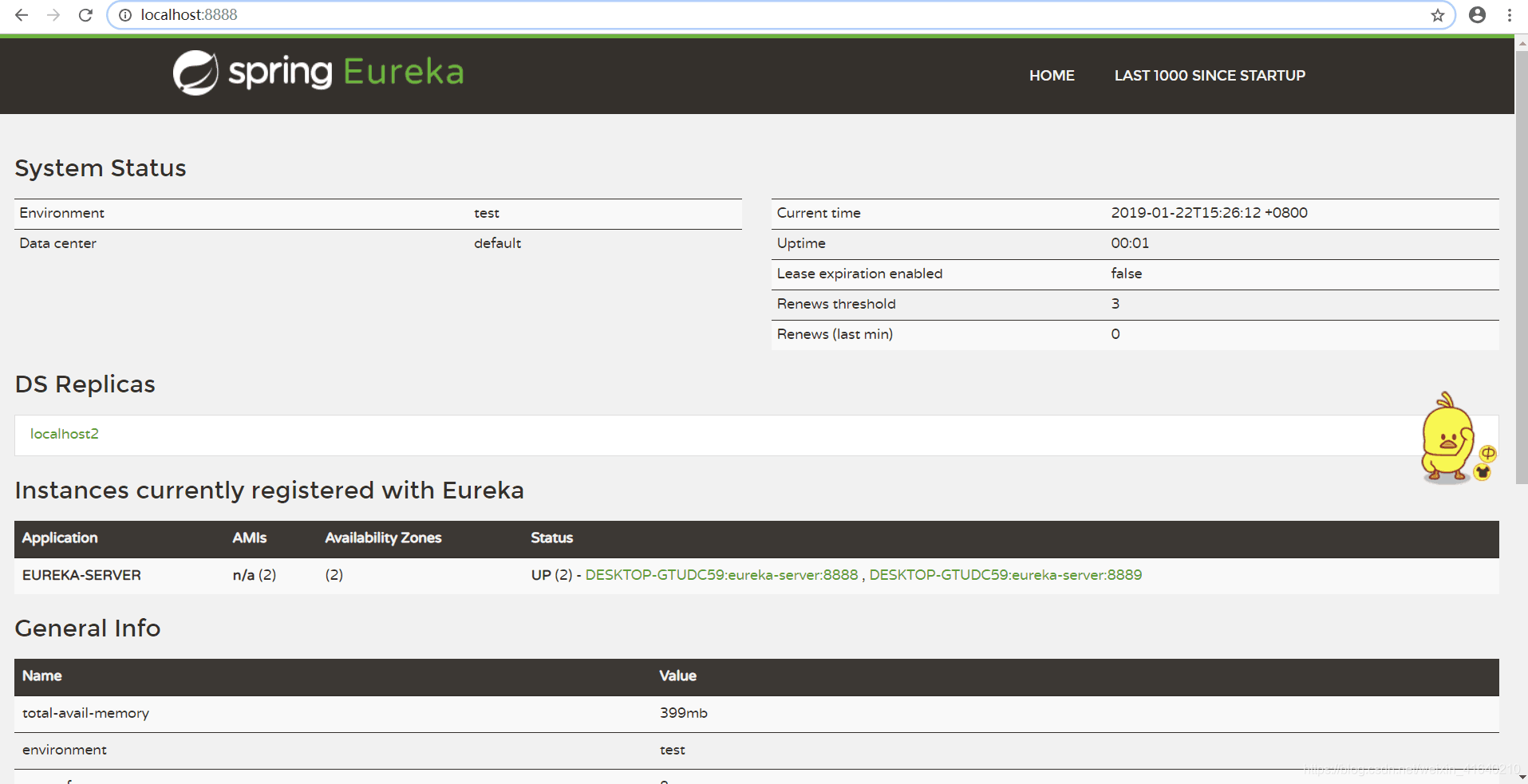Select the Data center default value
Screen dimensions: 1528x784
(497, 243)
